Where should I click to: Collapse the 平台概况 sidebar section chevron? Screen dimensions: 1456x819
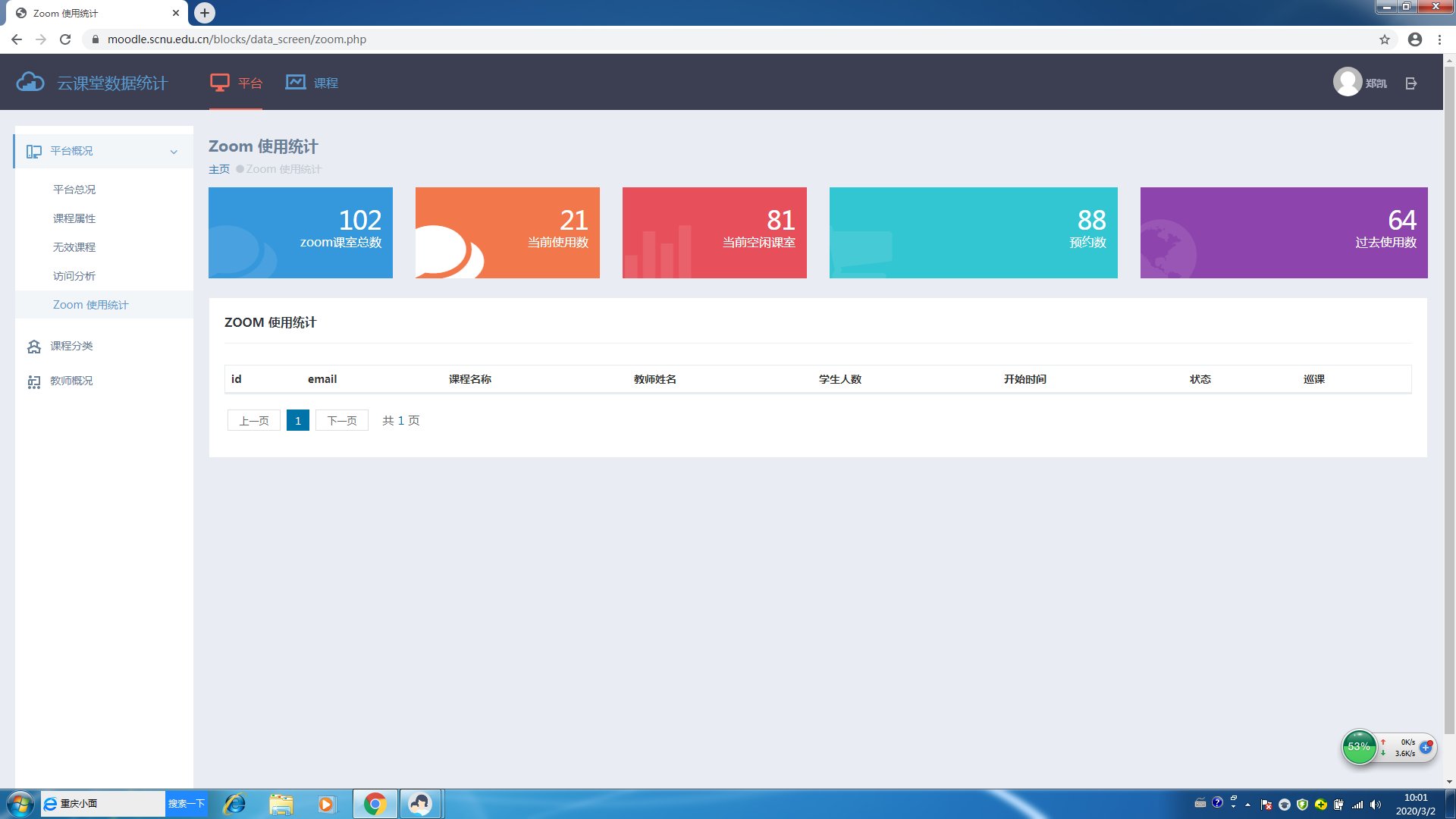[174, 152]
